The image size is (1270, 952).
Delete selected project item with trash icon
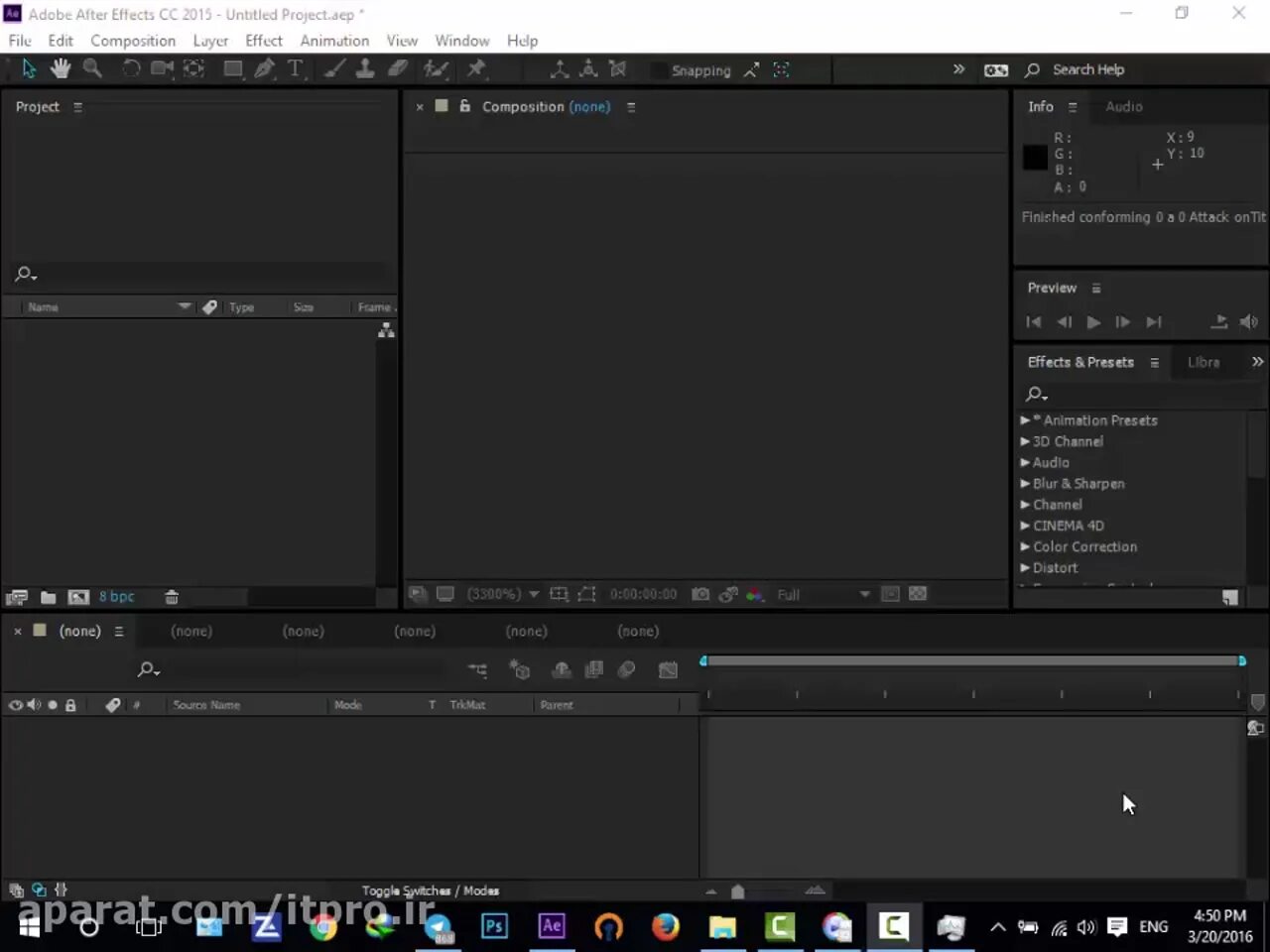(172, 597)
